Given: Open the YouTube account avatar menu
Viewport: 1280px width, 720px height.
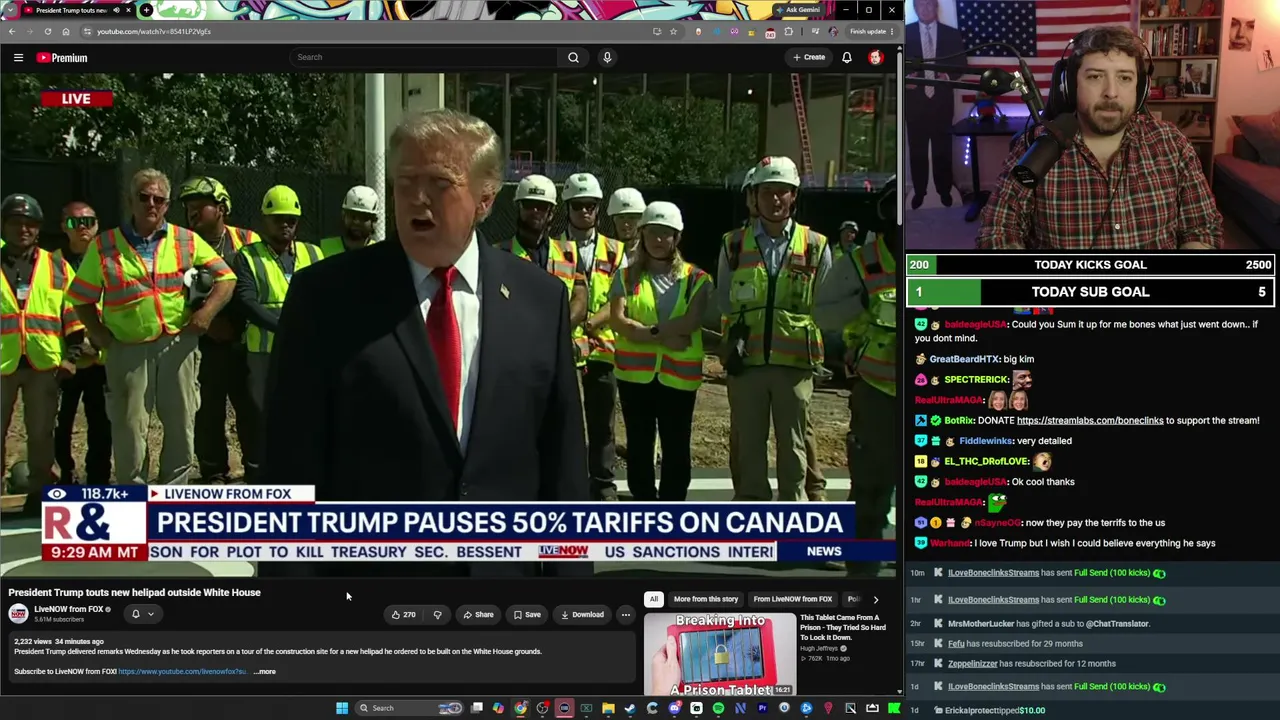Looking at the screenshot, I should [x=876, y=57].
